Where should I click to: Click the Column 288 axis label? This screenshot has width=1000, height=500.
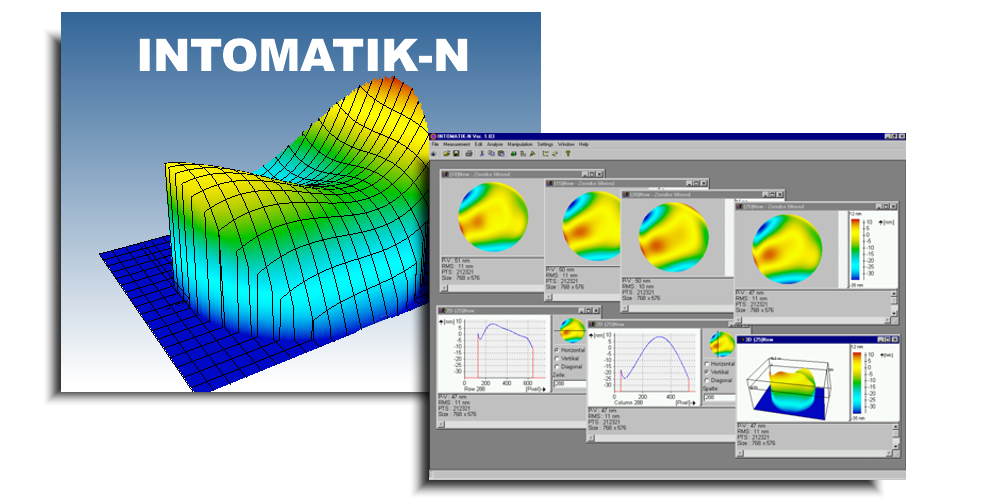click(628, 402)
